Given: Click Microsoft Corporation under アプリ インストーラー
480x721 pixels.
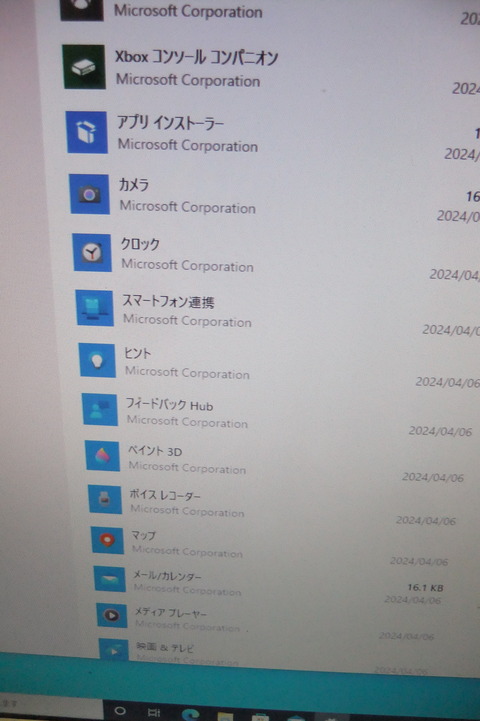Looking at the screenshot, I should pos(188,145).
